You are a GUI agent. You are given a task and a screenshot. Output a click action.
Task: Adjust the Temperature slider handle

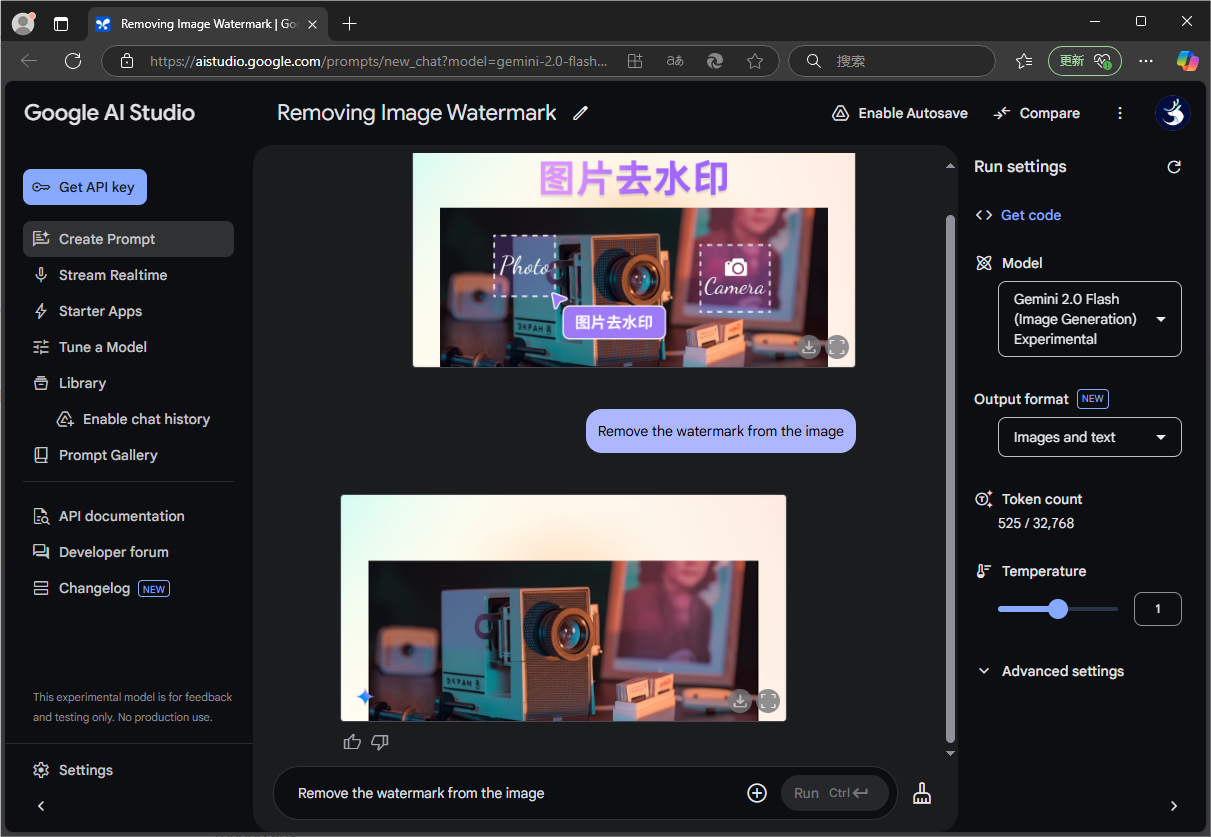pos(1058,609)
